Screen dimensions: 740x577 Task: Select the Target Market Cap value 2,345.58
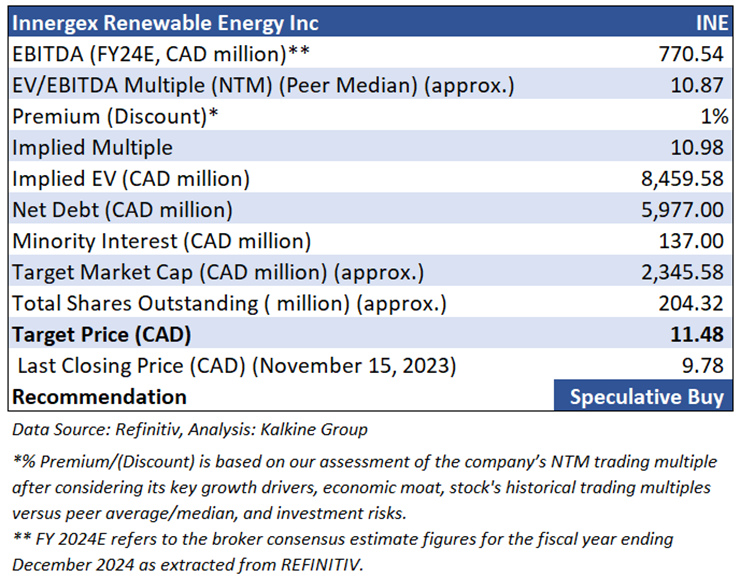click(683, 272)
